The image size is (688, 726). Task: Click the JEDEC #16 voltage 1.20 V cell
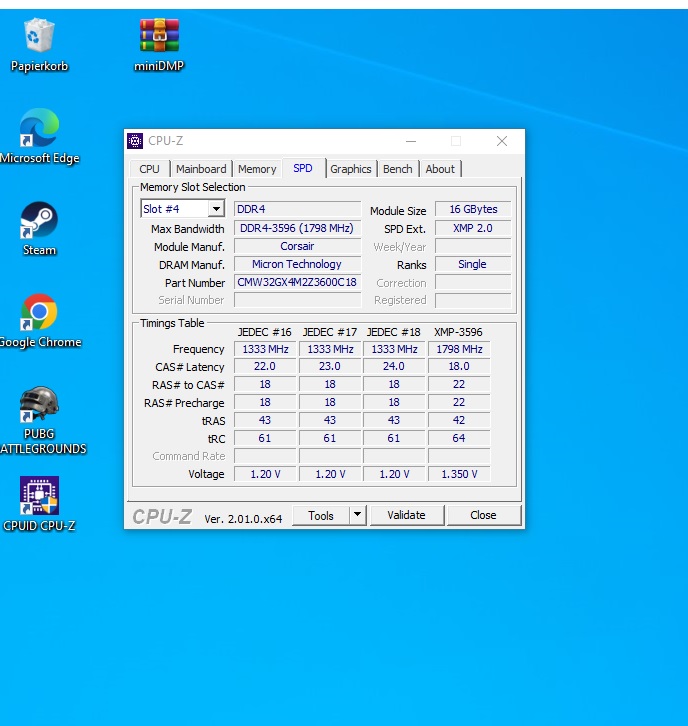[x=265, y=474]
